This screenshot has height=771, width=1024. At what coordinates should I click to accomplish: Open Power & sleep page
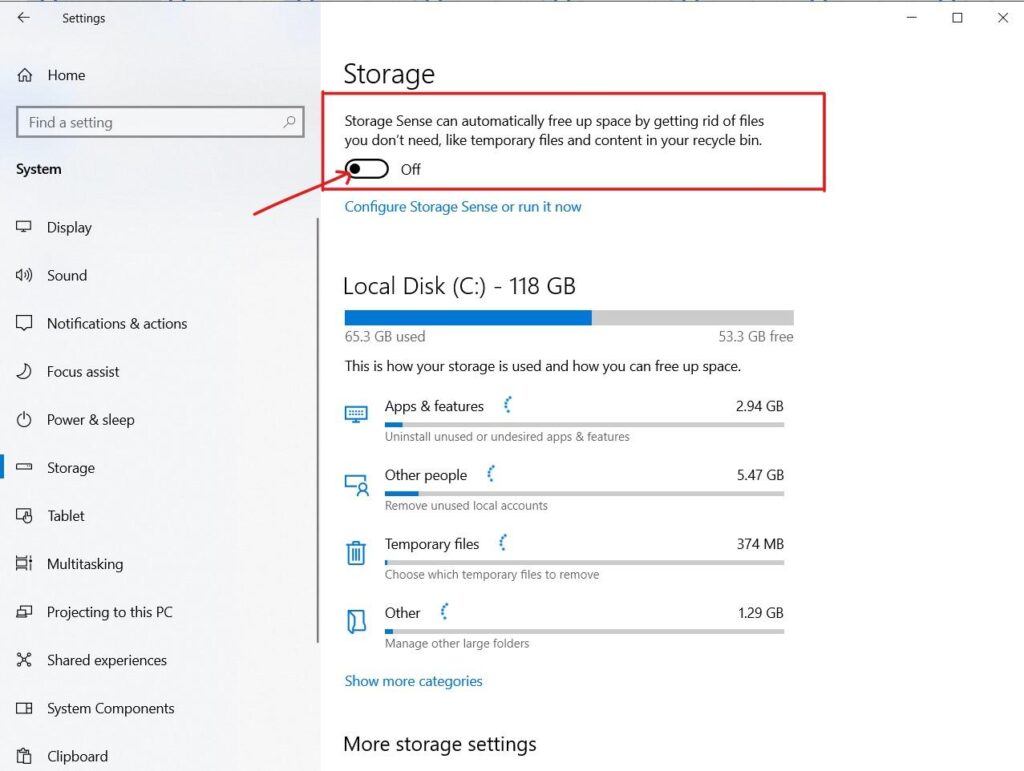[x=159, y=420]
